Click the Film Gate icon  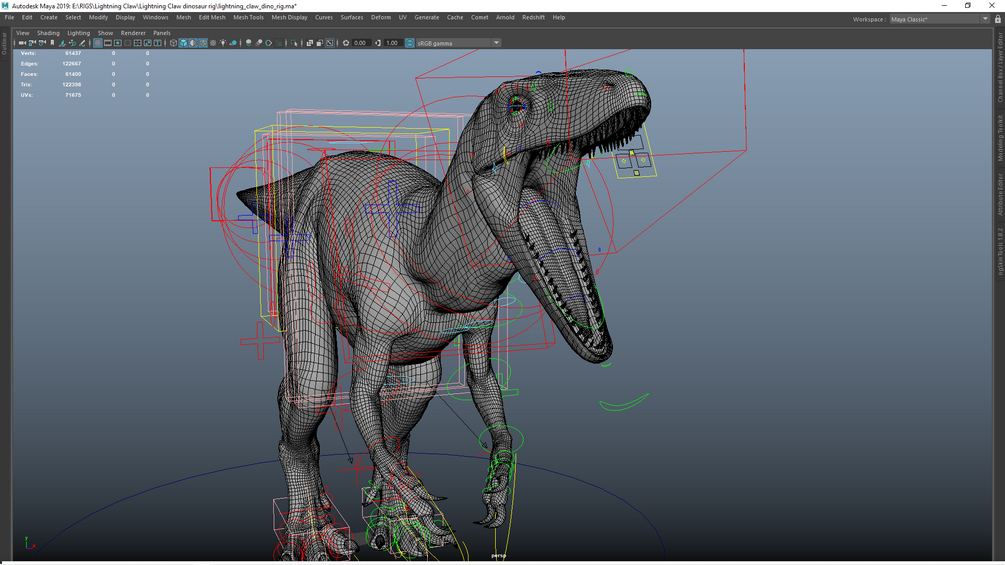pyautogui.click(x=108, y=43)
